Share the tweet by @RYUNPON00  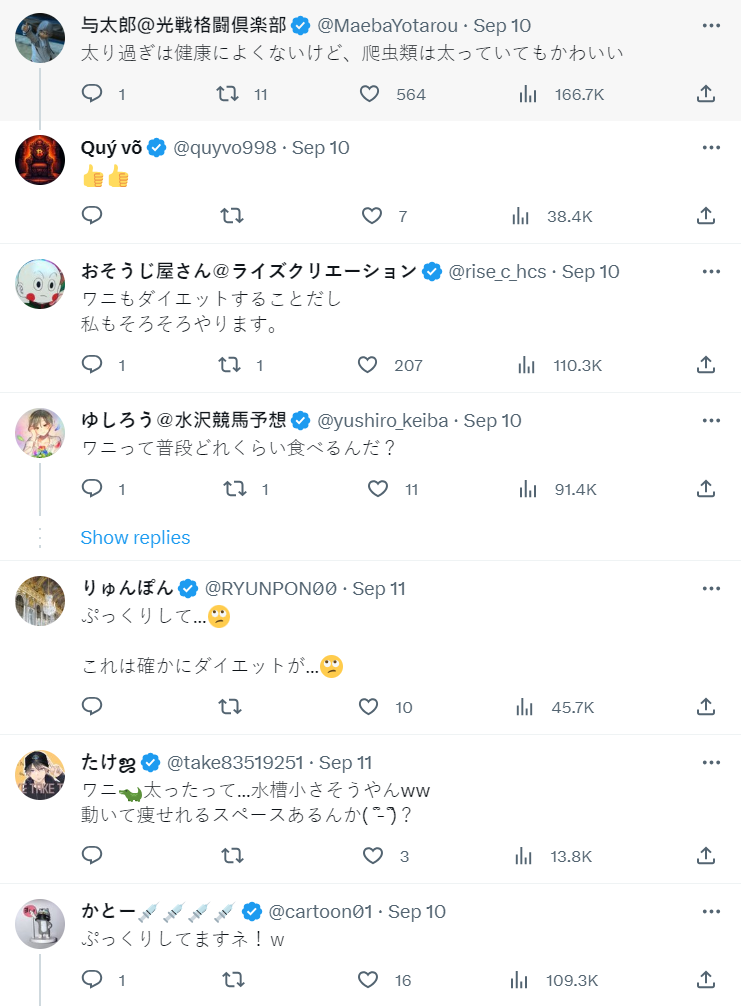(x=705, y=707)
